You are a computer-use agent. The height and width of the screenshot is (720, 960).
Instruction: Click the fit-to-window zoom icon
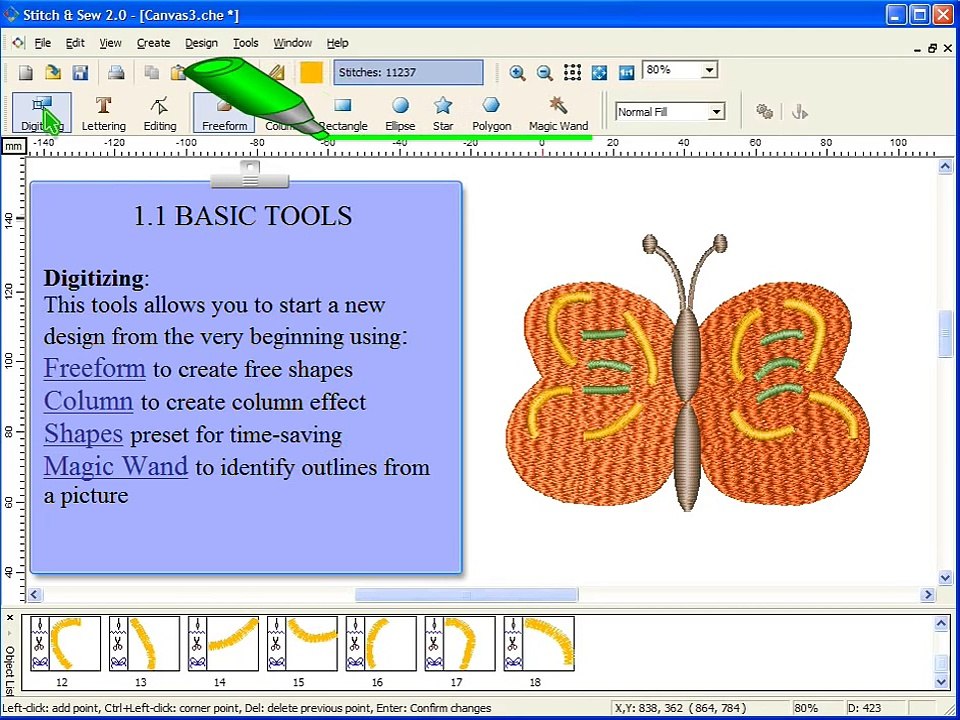(599, 73)
